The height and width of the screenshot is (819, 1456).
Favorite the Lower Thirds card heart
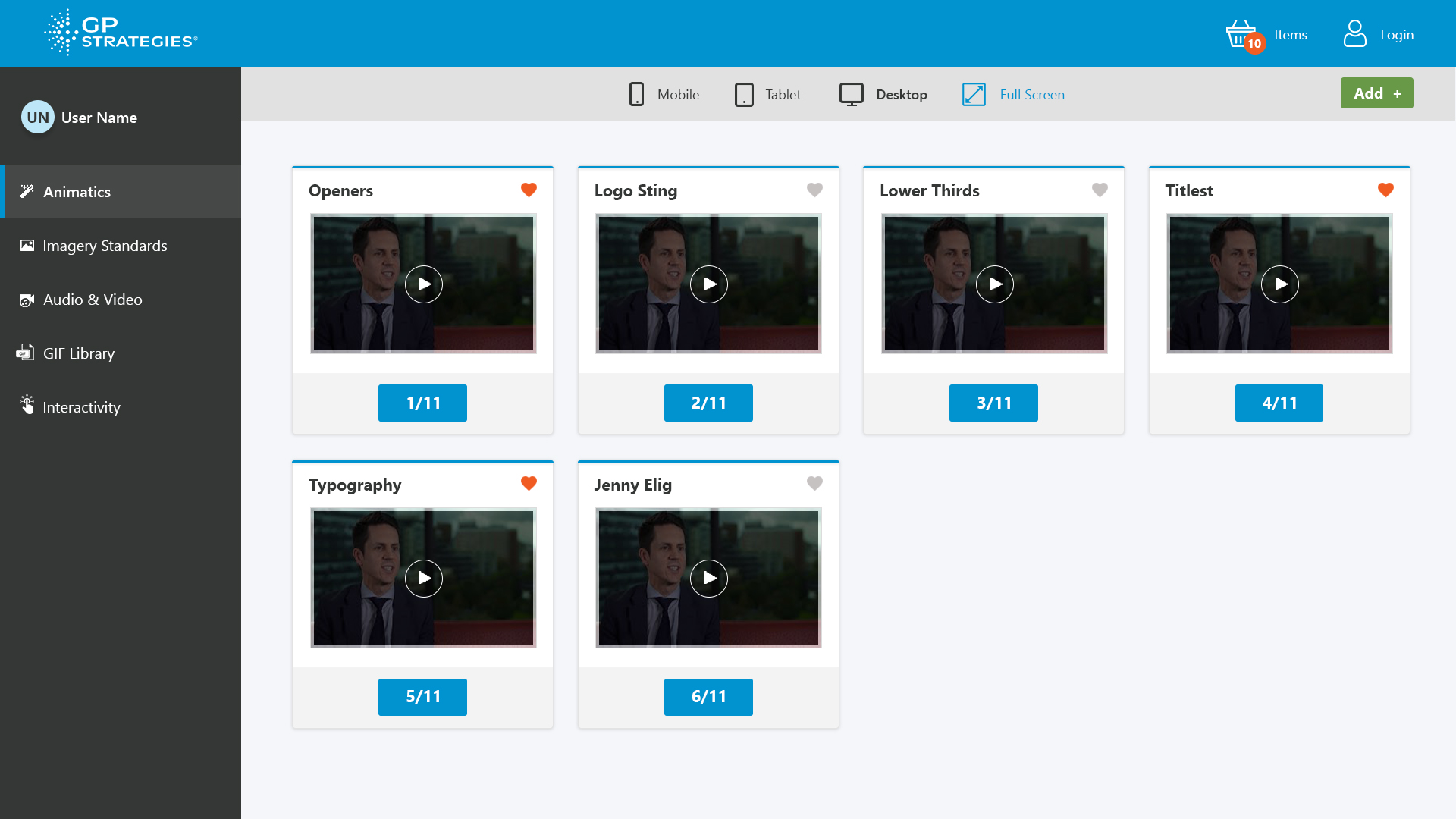coord(1100,190)
